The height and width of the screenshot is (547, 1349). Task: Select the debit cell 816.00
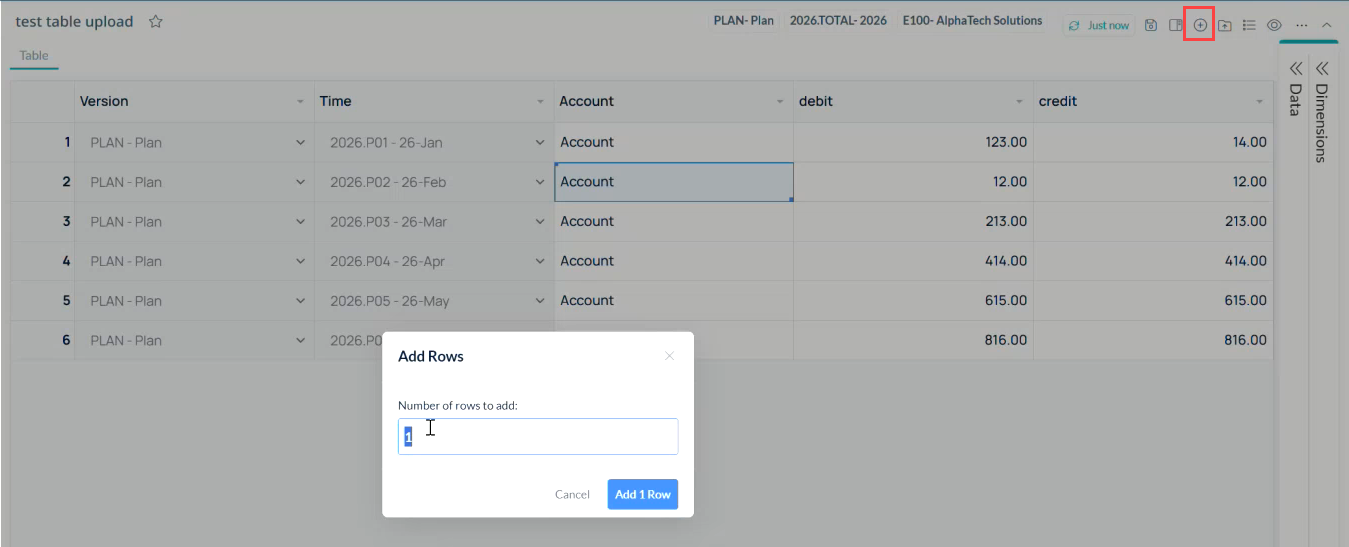[x=914, y=340]
